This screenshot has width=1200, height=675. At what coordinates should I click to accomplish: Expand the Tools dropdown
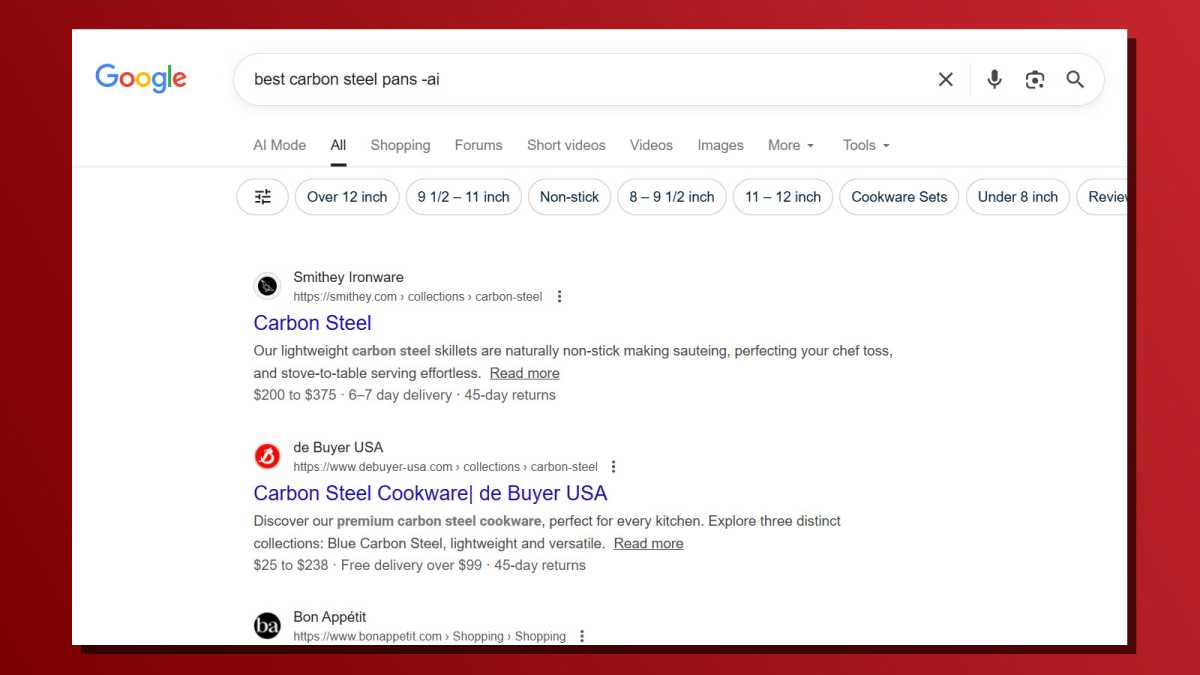point(865,145)
